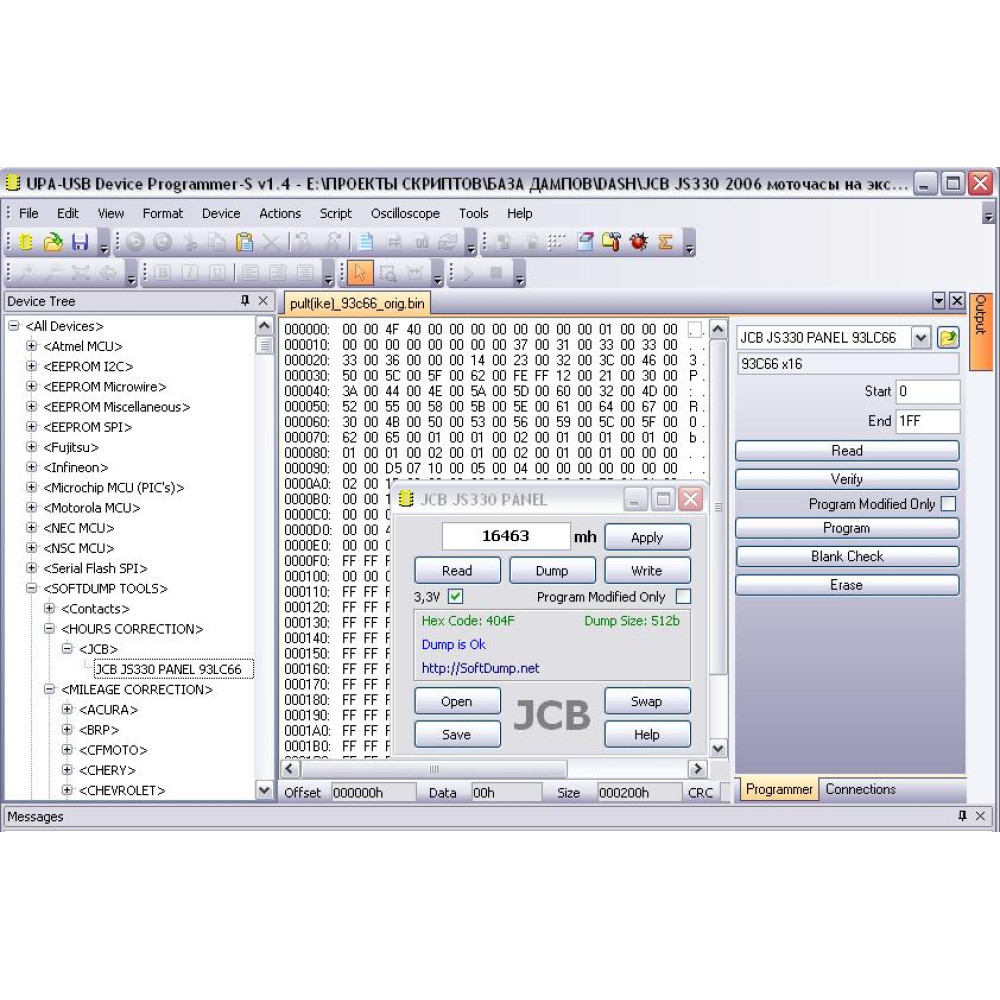Open the Output side tab
The image size is (1000, 1000).
pos(981,332)
